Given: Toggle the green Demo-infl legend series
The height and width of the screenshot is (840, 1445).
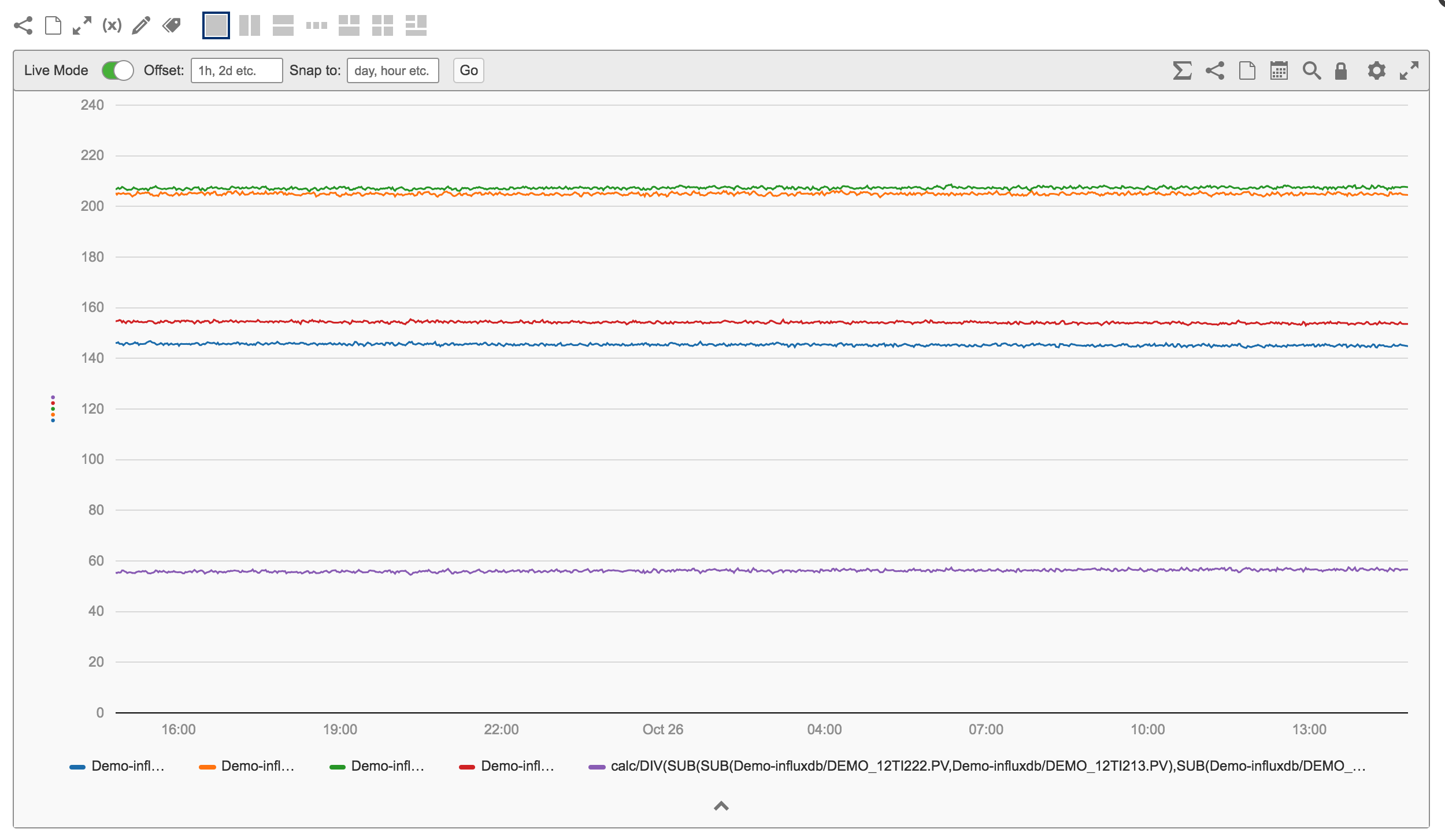Looking at the screenshot, I should coord(377,767).
